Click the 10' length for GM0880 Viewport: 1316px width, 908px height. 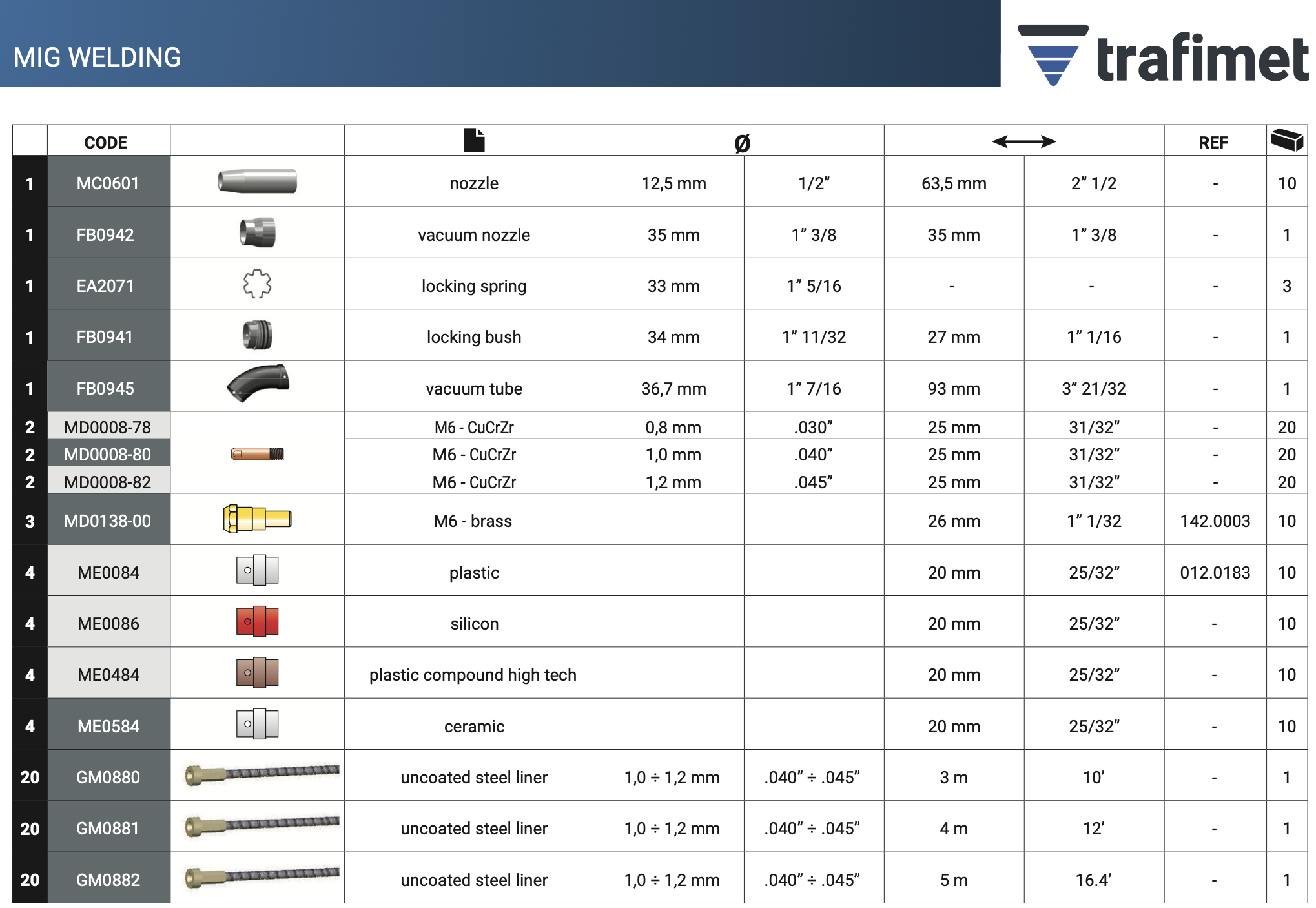click(x=1094, y=778)
